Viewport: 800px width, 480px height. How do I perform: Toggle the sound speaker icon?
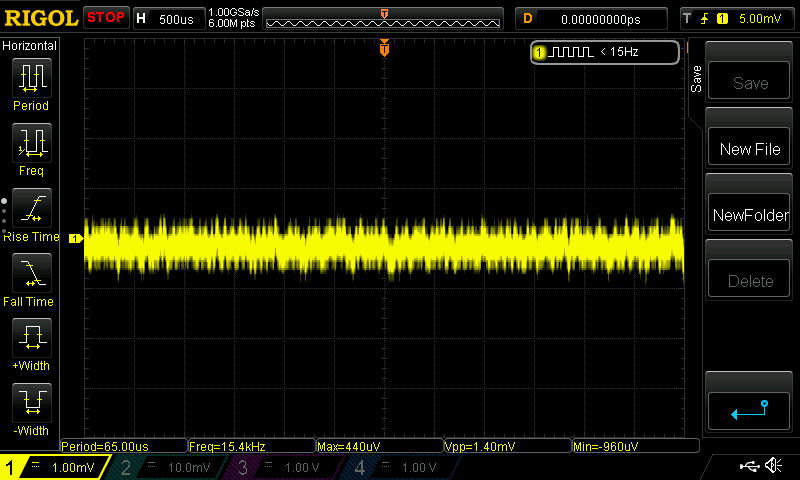[774, 465]
